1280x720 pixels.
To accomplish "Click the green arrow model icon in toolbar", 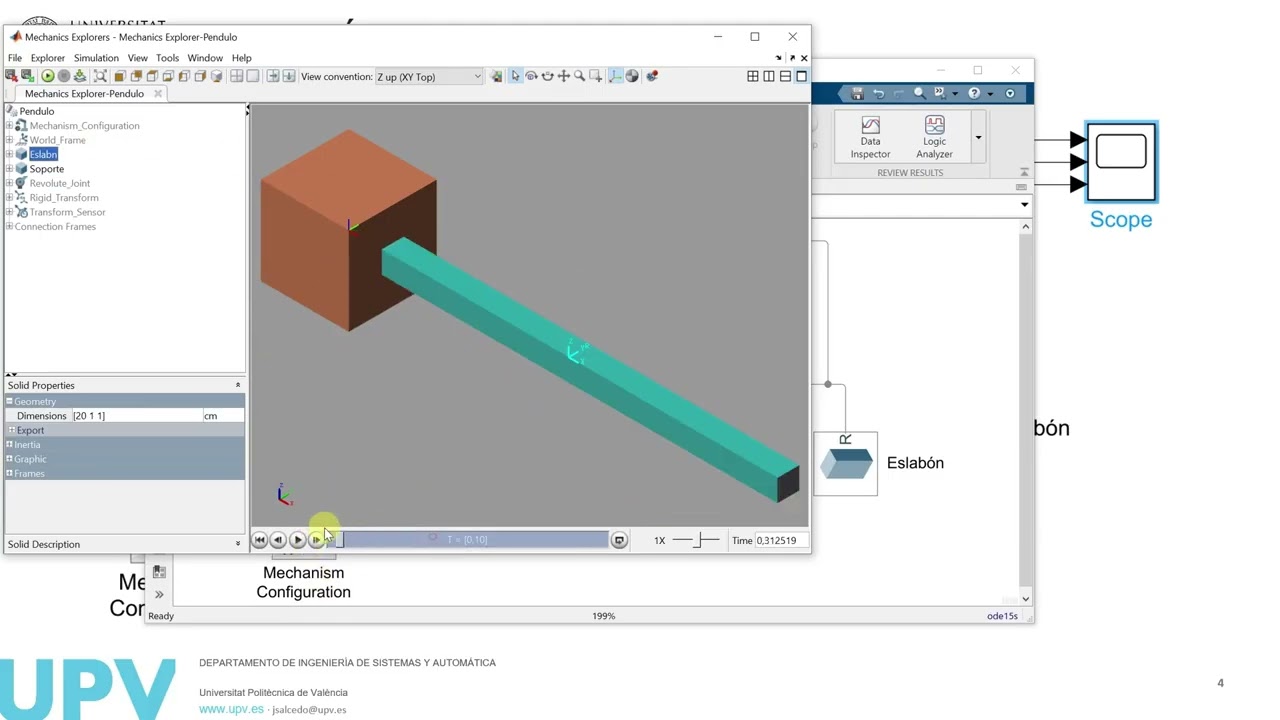I will (x=28, y=76).
